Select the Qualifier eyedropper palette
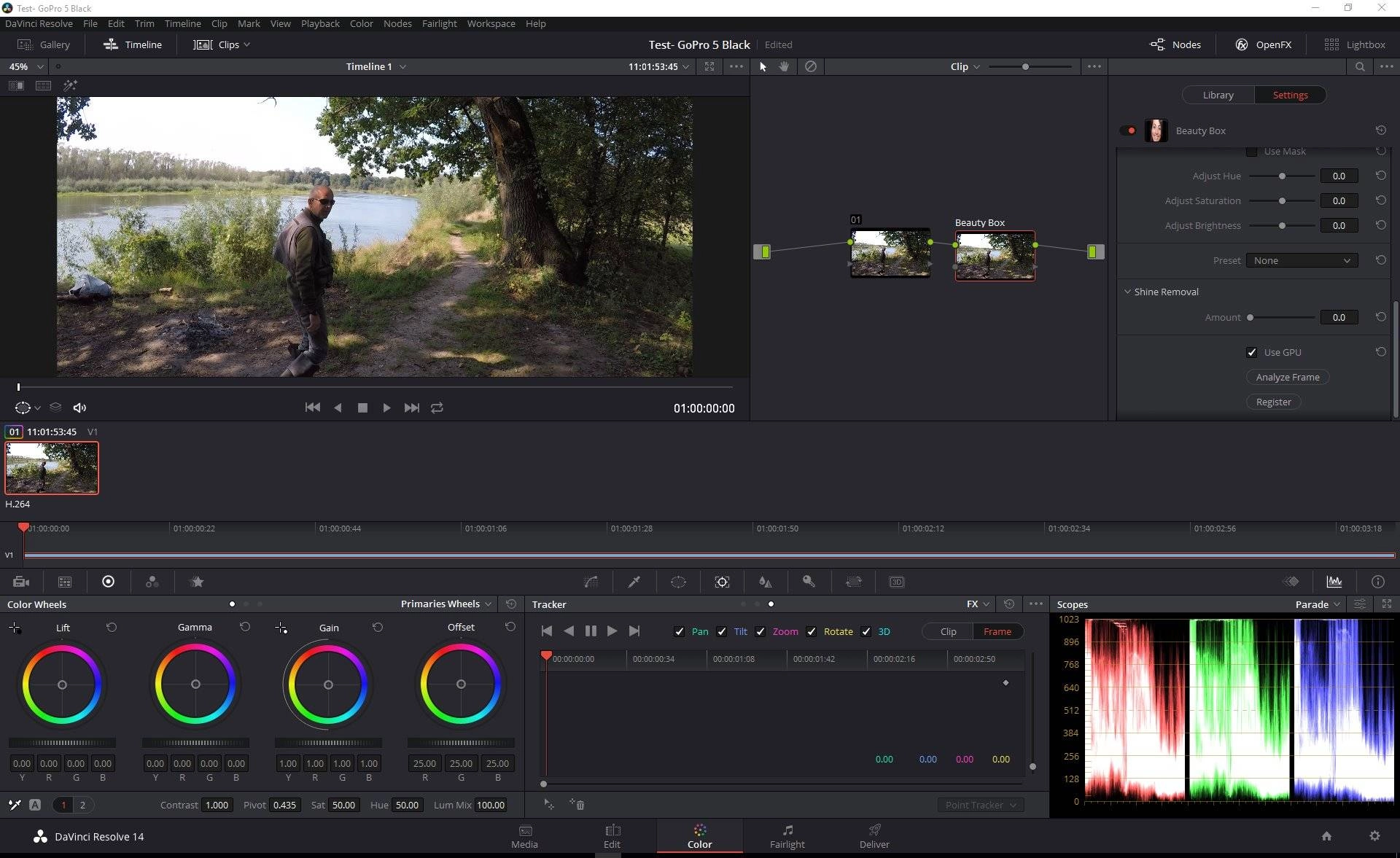Screen dimensions: 1400x858 click(x=634, y=582)
